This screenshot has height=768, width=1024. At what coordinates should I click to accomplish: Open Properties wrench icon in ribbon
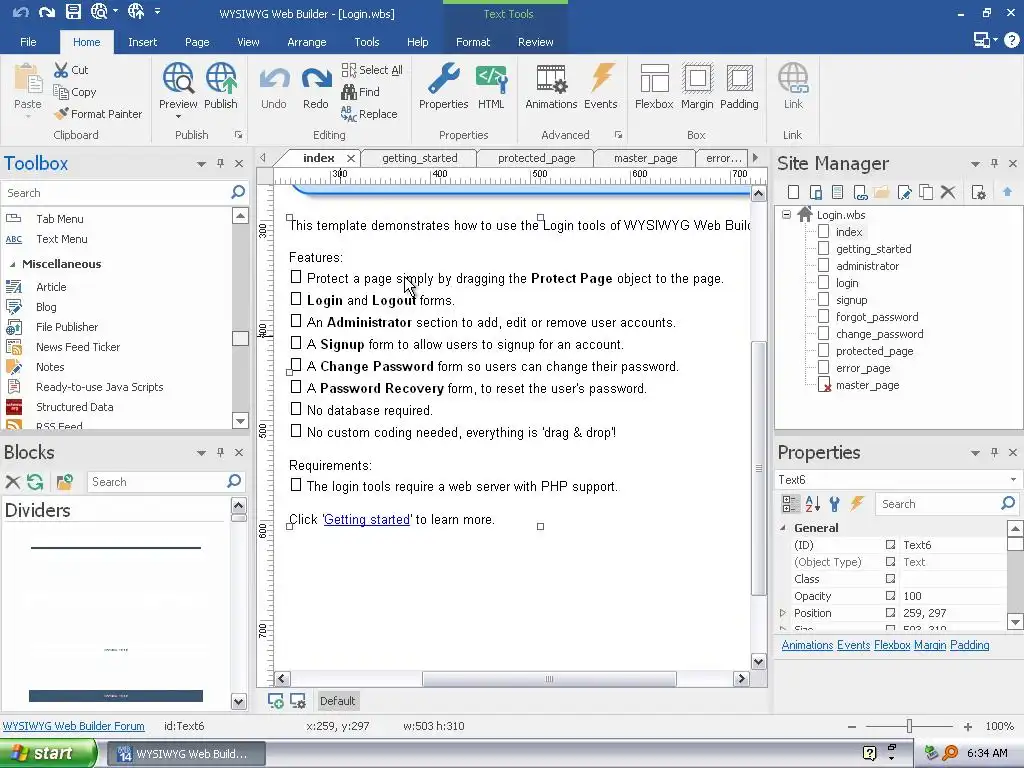tap(443, 80)
